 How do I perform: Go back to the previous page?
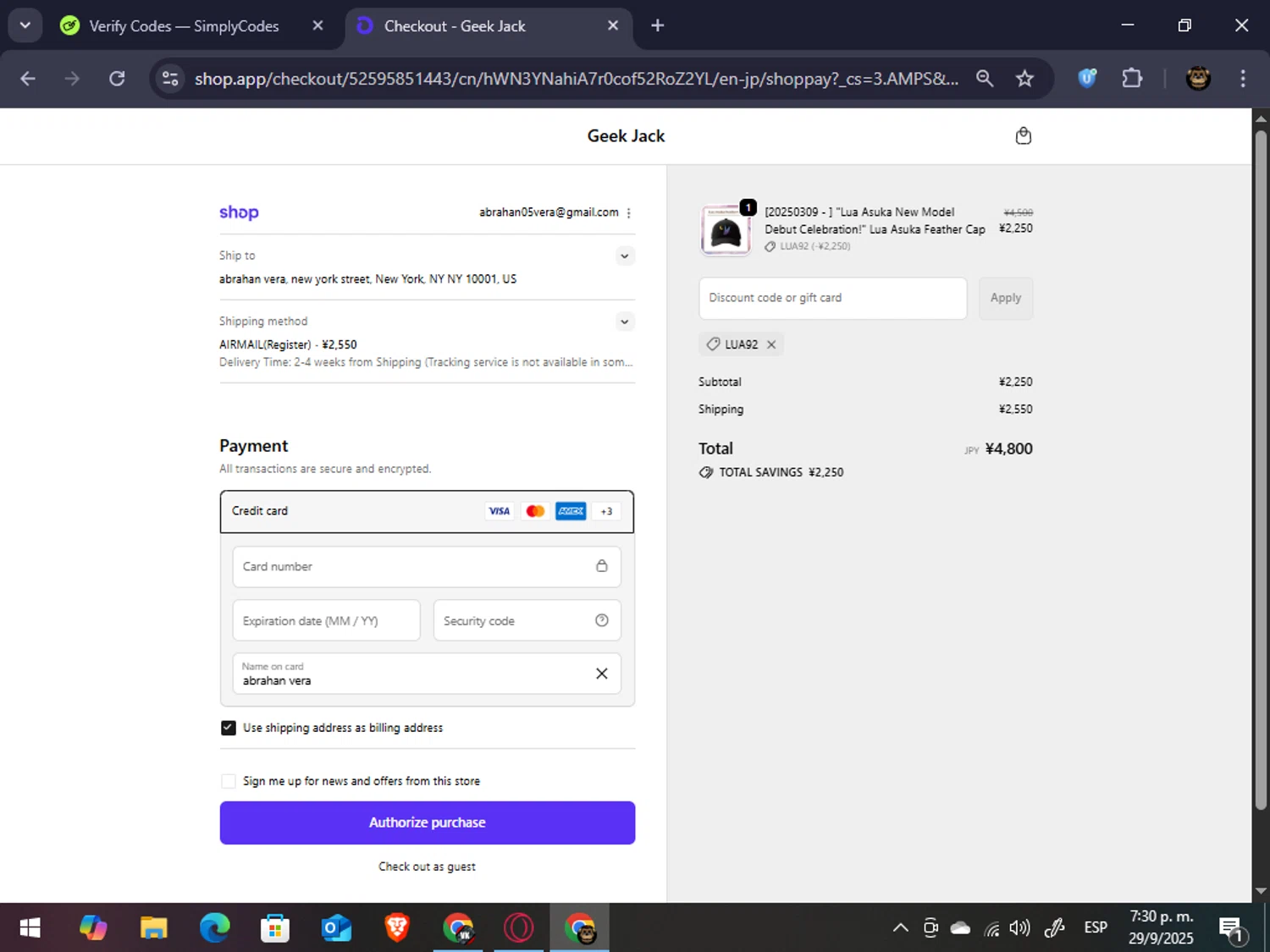click(x=28, y=79)
